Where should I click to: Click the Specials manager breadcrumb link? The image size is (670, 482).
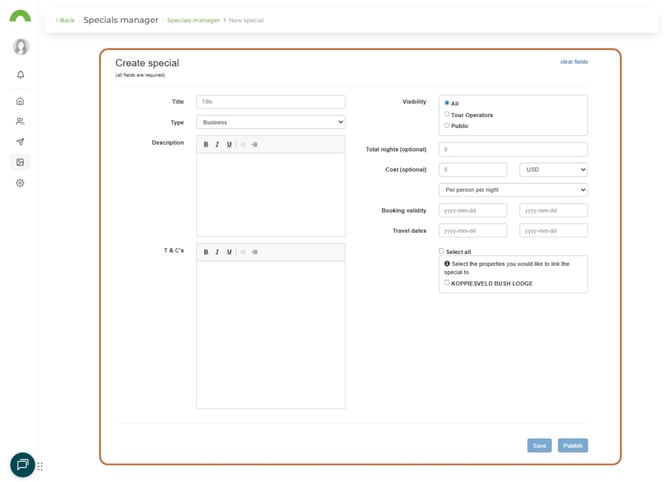click(x=193, y=20)
